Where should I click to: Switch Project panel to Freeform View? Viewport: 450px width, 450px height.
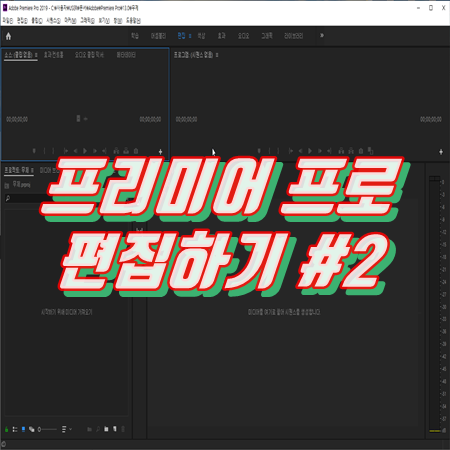(32, 429)
